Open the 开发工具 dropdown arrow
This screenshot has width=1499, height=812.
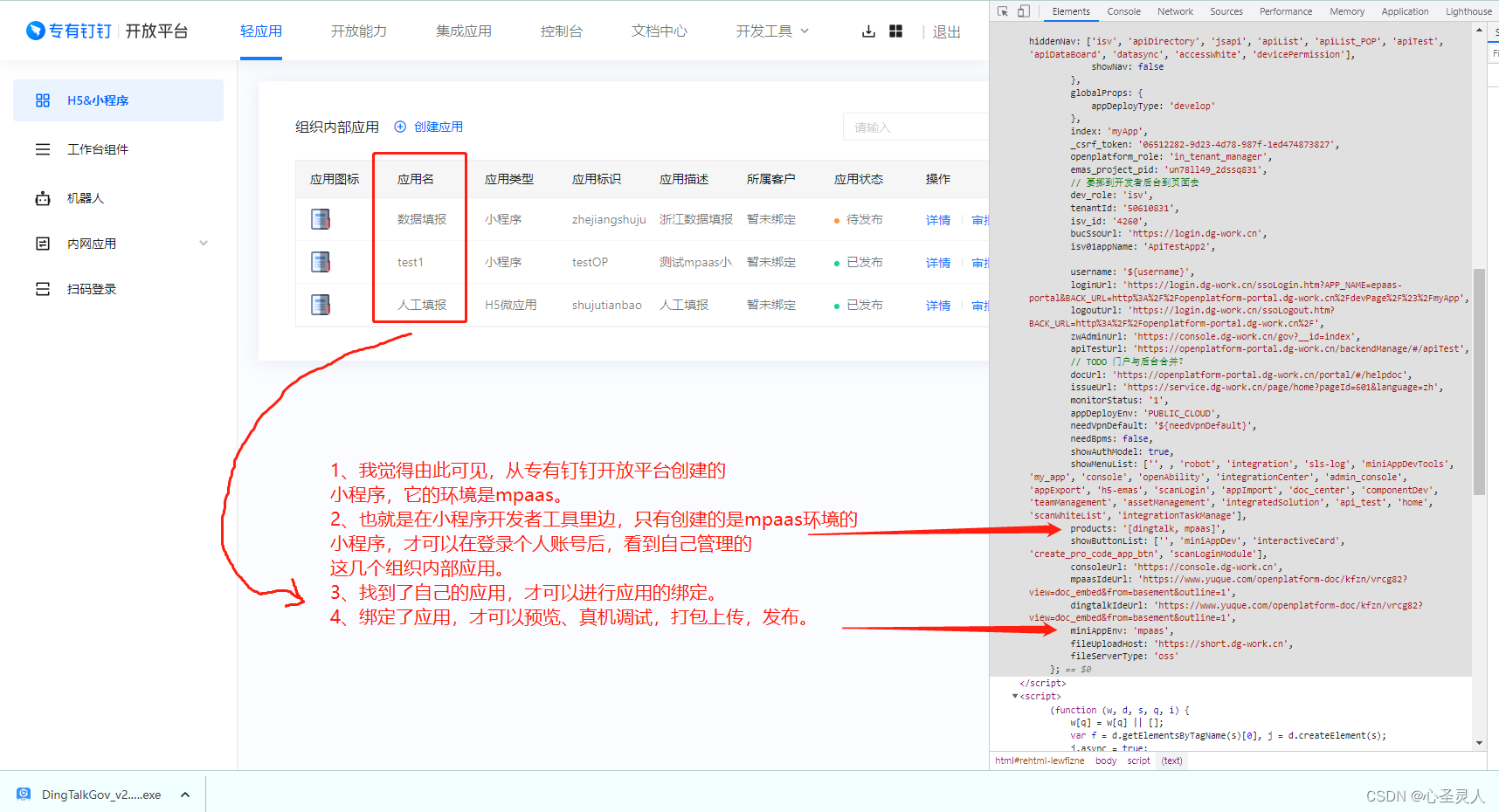pyautogui.click(x=805, y=31)
